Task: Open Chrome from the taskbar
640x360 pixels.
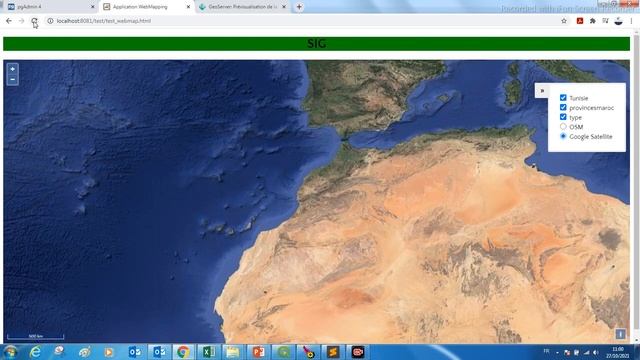Action: [x=183, y=352]
